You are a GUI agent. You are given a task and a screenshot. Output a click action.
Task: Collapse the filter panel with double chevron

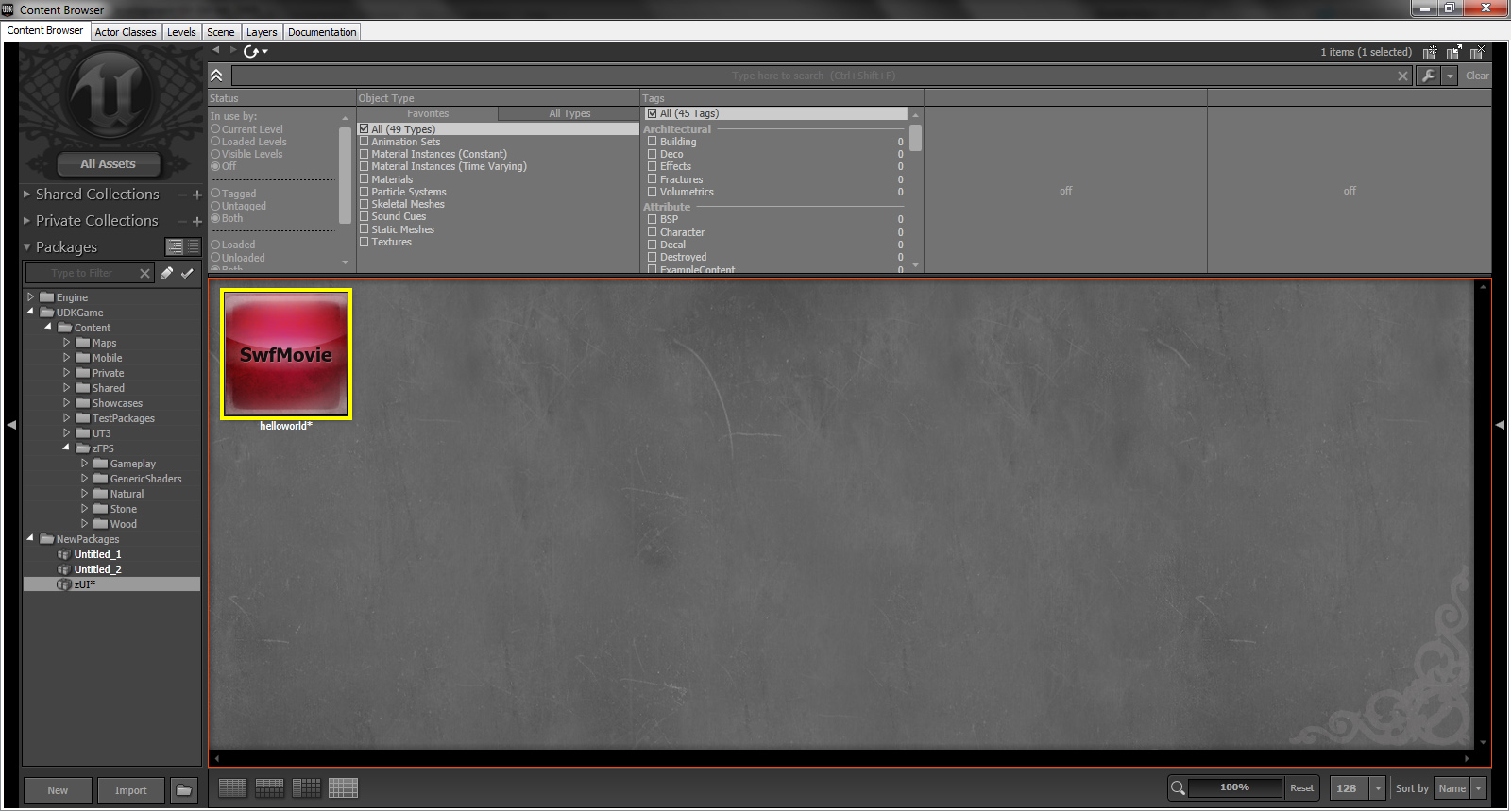point(216,76)
